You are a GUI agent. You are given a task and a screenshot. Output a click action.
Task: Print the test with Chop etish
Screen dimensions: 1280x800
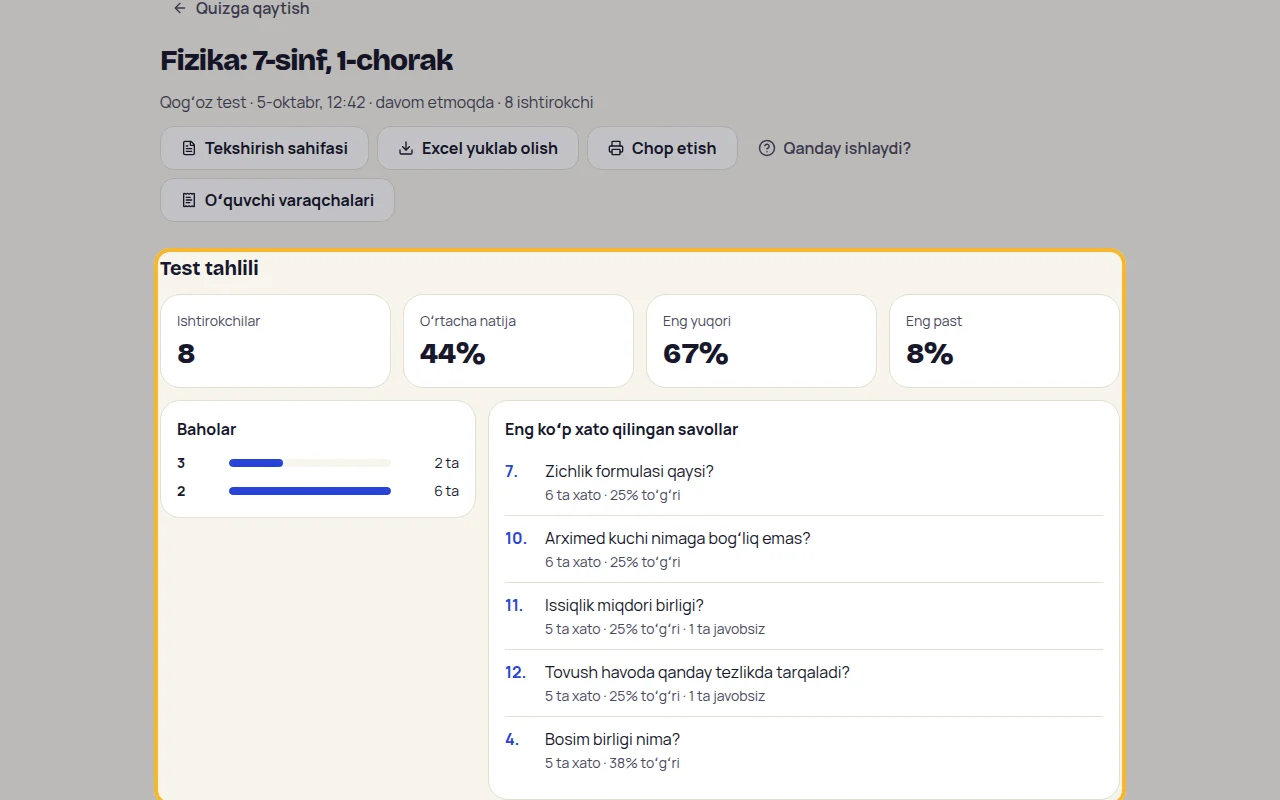tap(662, 148)
